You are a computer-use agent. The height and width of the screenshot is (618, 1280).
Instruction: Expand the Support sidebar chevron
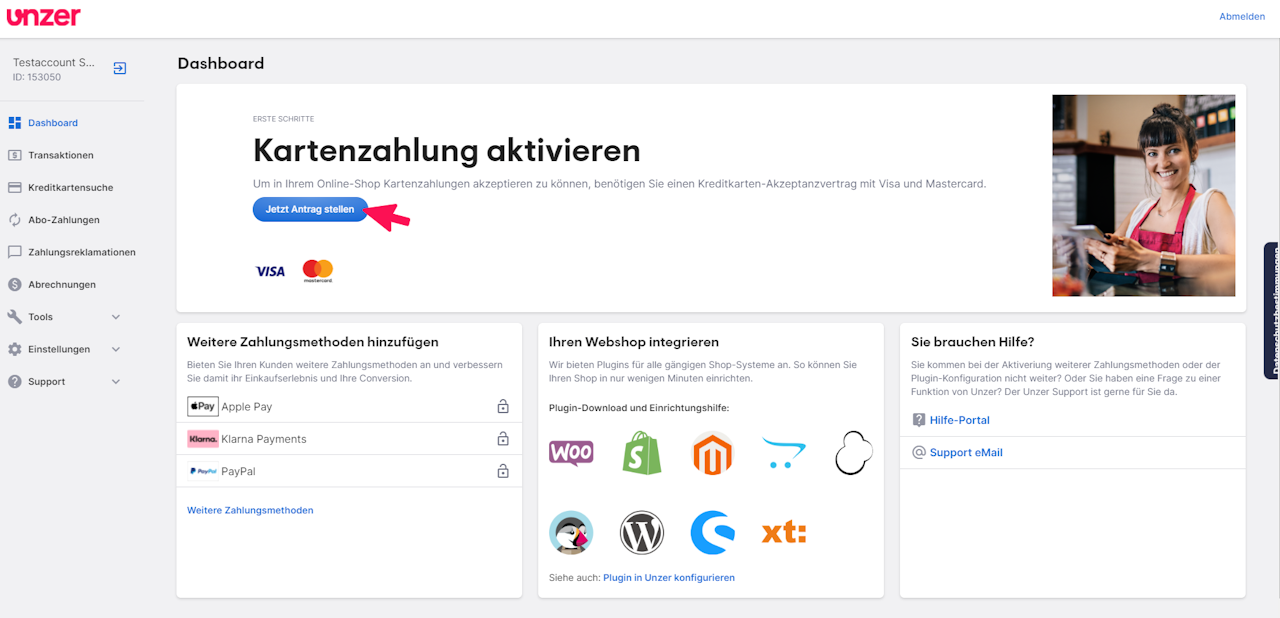click(x=116, y=382)
